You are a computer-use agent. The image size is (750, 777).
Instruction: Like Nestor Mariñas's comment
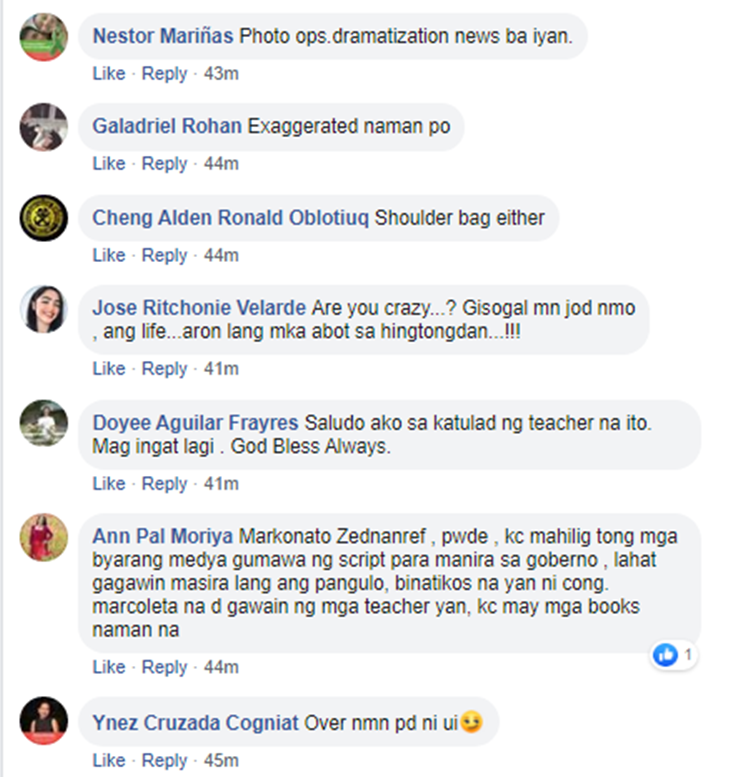point(109,74)
